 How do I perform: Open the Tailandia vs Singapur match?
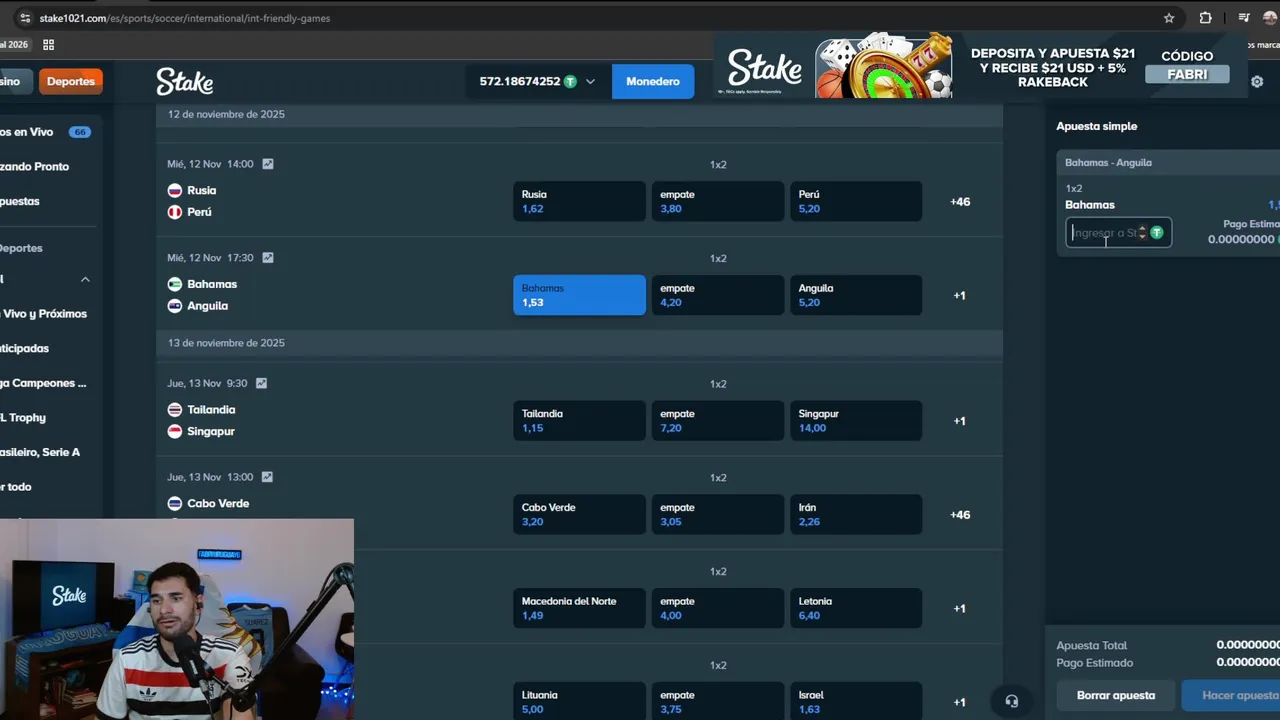202,420
